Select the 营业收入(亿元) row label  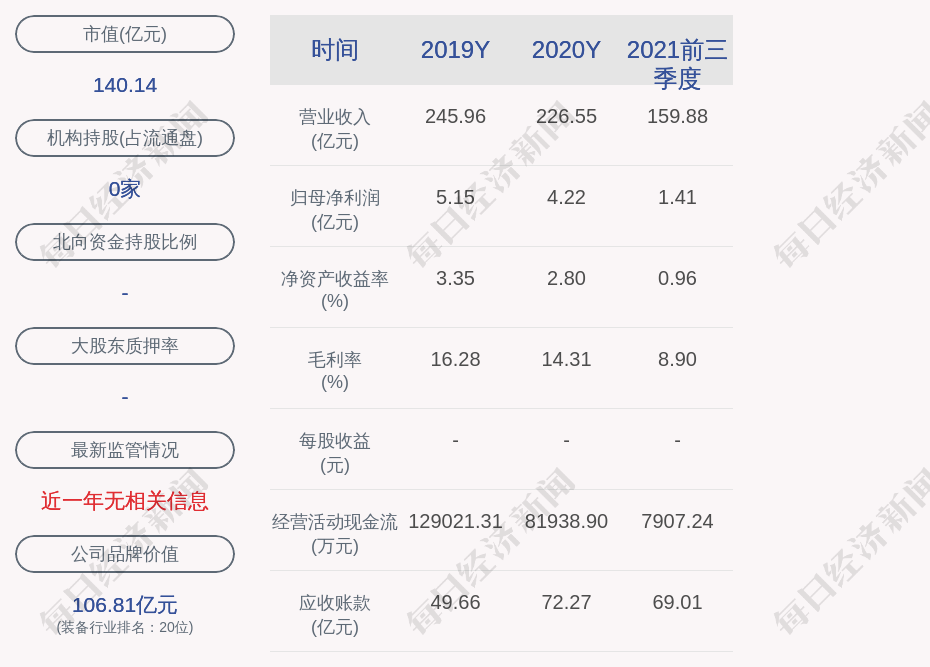click(x=335, y=129)
